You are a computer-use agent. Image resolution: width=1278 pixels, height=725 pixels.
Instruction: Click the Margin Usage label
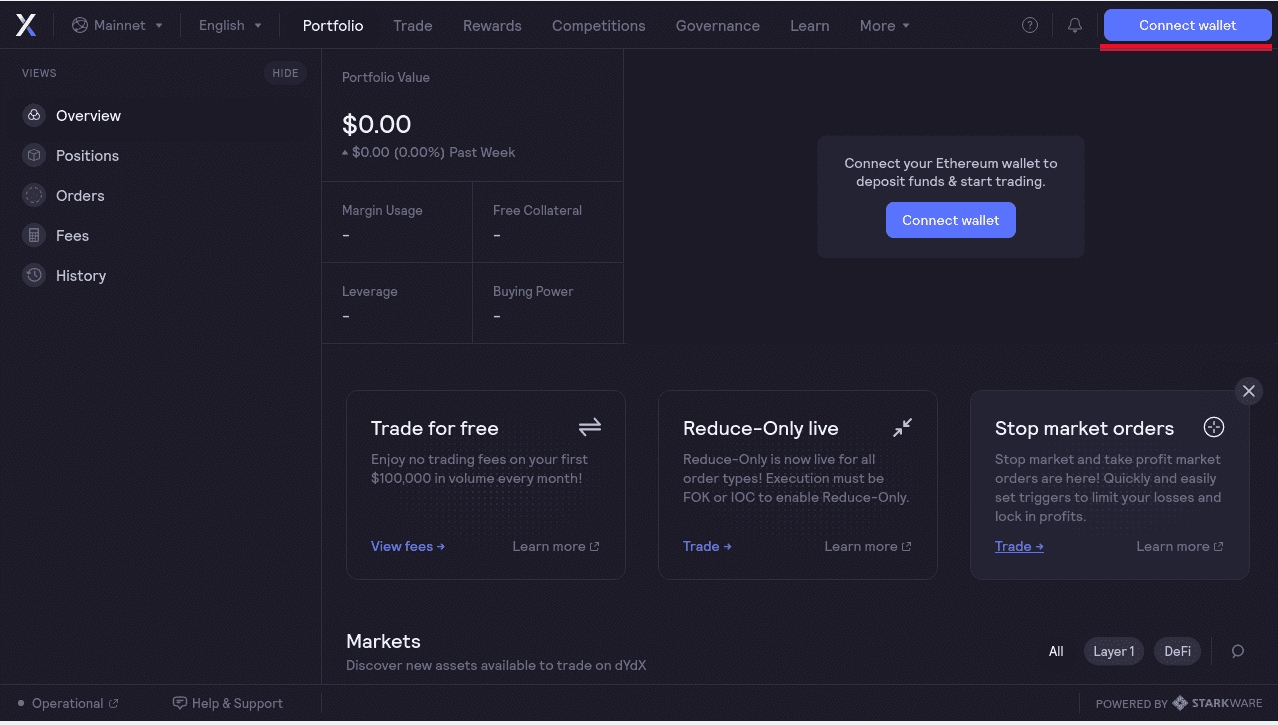click(382, 210)
